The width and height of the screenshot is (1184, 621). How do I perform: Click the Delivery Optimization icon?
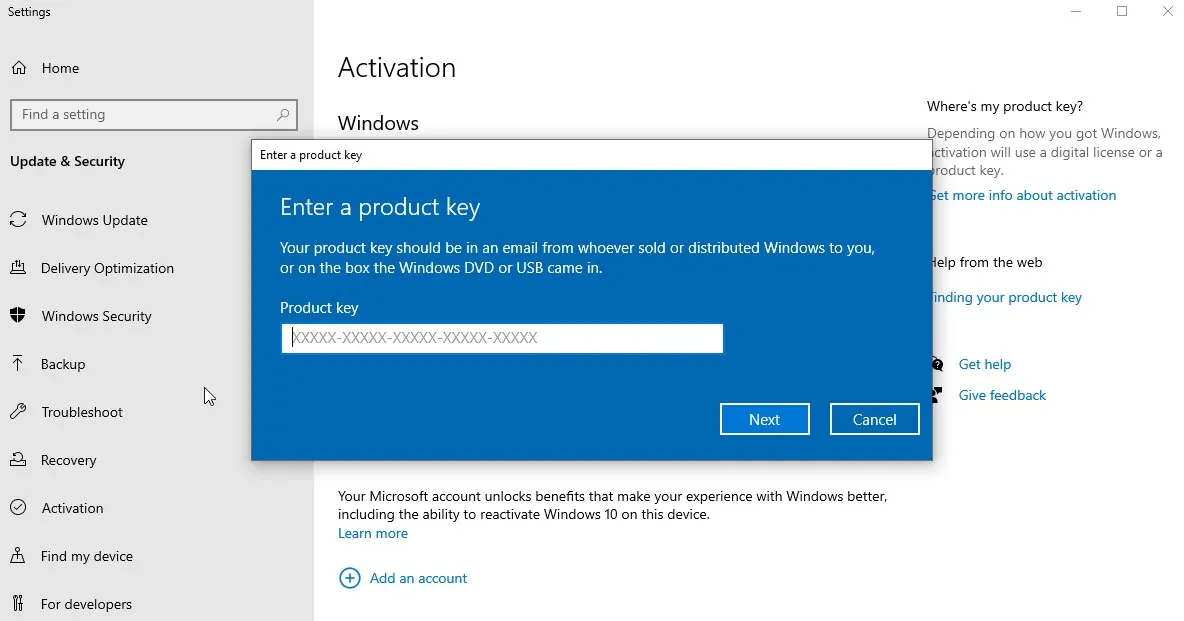click(x=18, y=267)
